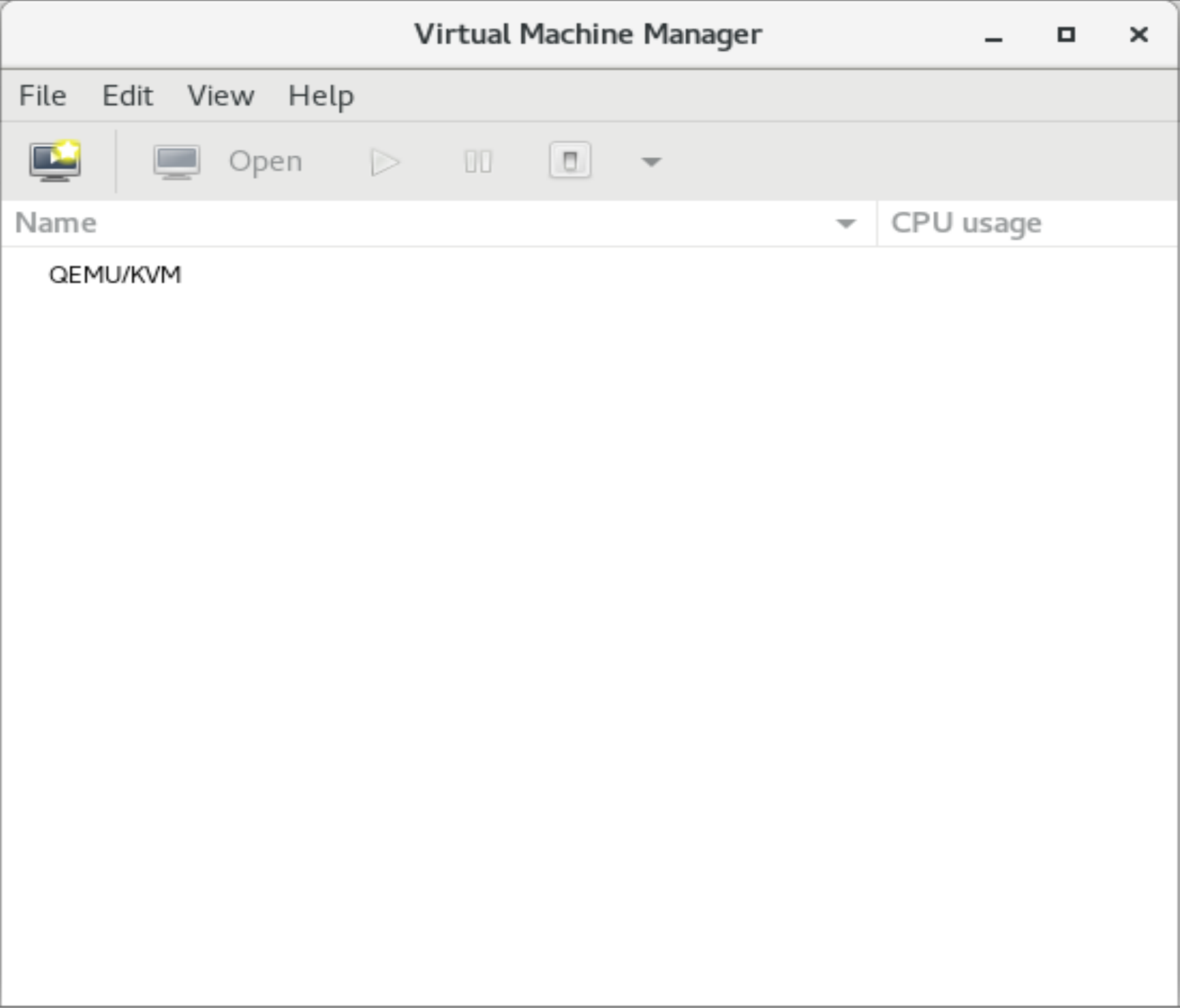The height and width of the screenshot is (1008, 1180).
Task: Close the Virtual Machine Manager window
Action: tap(1138, 34)
